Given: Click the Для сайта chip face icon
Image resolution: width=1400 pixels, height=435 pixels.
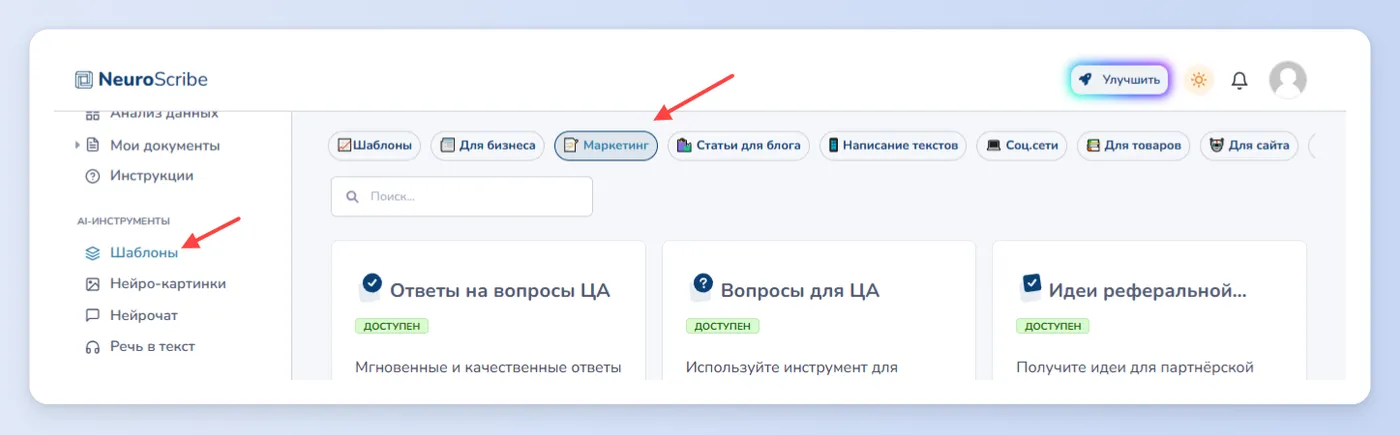Looking at the screenshot, I should (1217, 146).
